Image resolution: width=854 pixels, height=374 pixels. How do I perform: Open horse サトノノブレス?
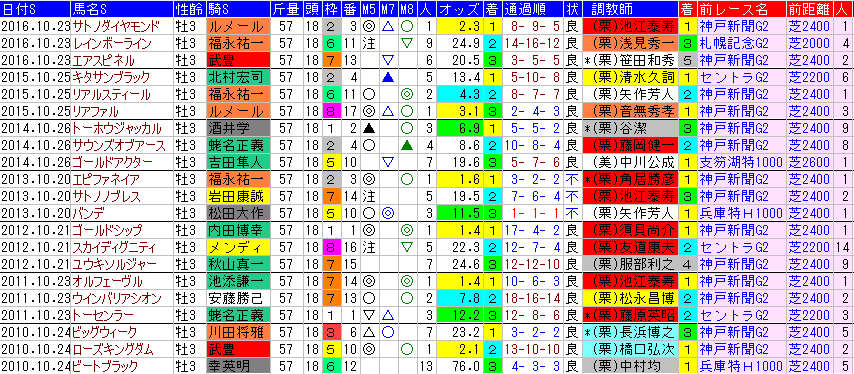pyautogui.click(x=107, y=196)
